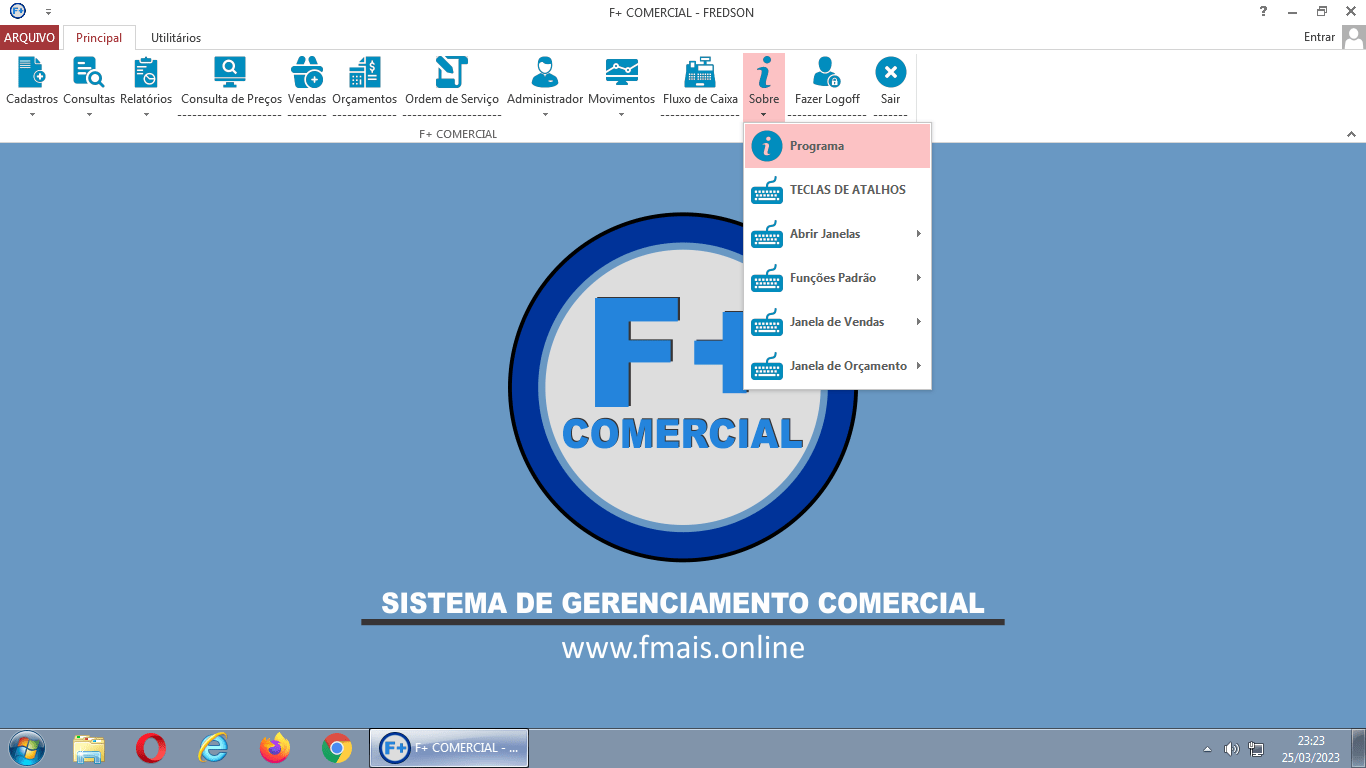
Task: Open quick access toolbar customize arrow
Action: 48,12
